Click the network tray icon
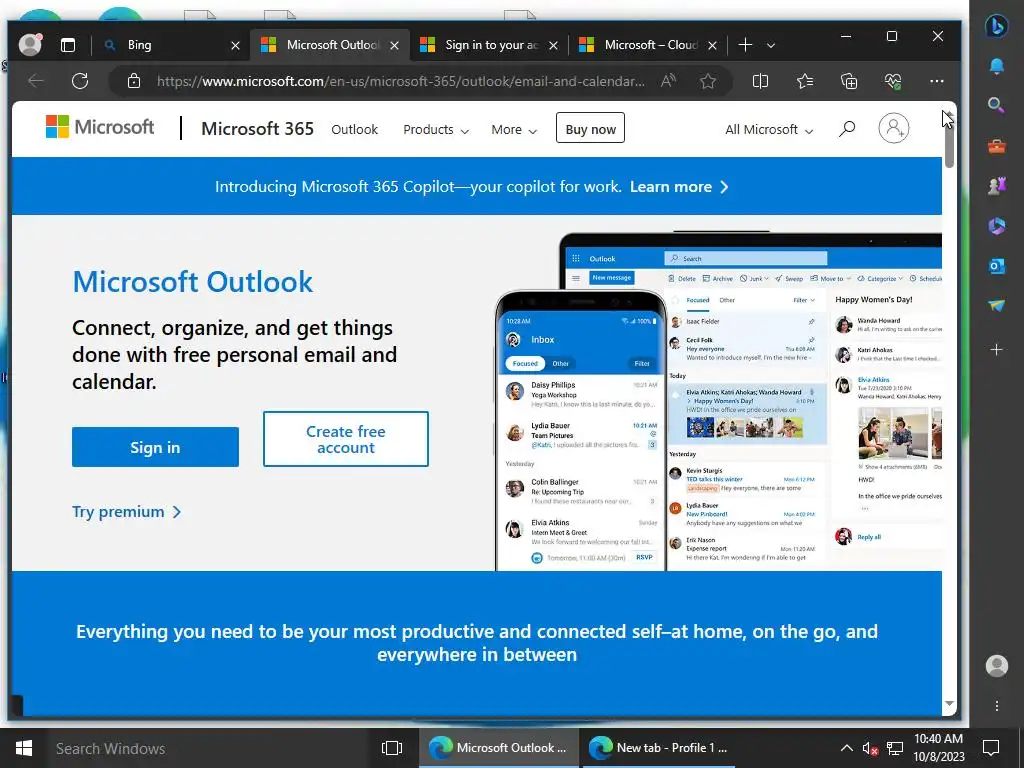 click(x=895, y=748)
